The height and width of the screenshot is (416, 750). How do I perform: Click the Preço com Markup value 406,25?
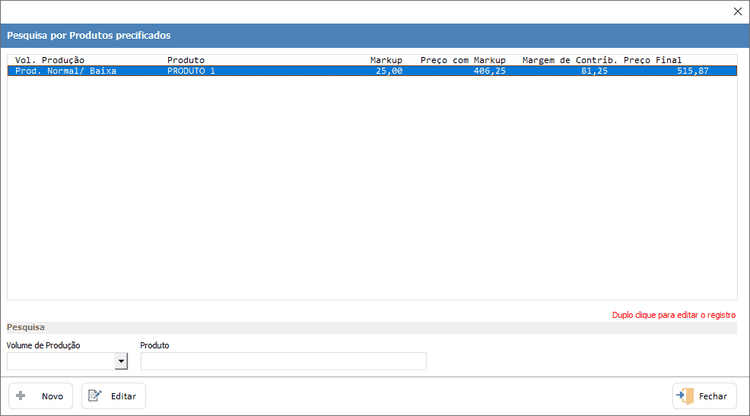point(489,71)
